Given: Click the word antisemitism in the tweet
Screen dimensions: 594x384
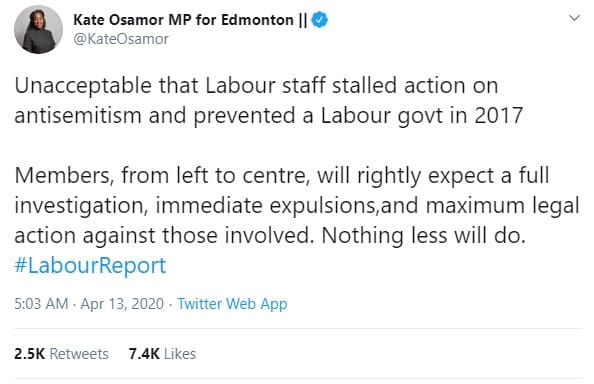Looking at the screenshot, I should point(78,115).
